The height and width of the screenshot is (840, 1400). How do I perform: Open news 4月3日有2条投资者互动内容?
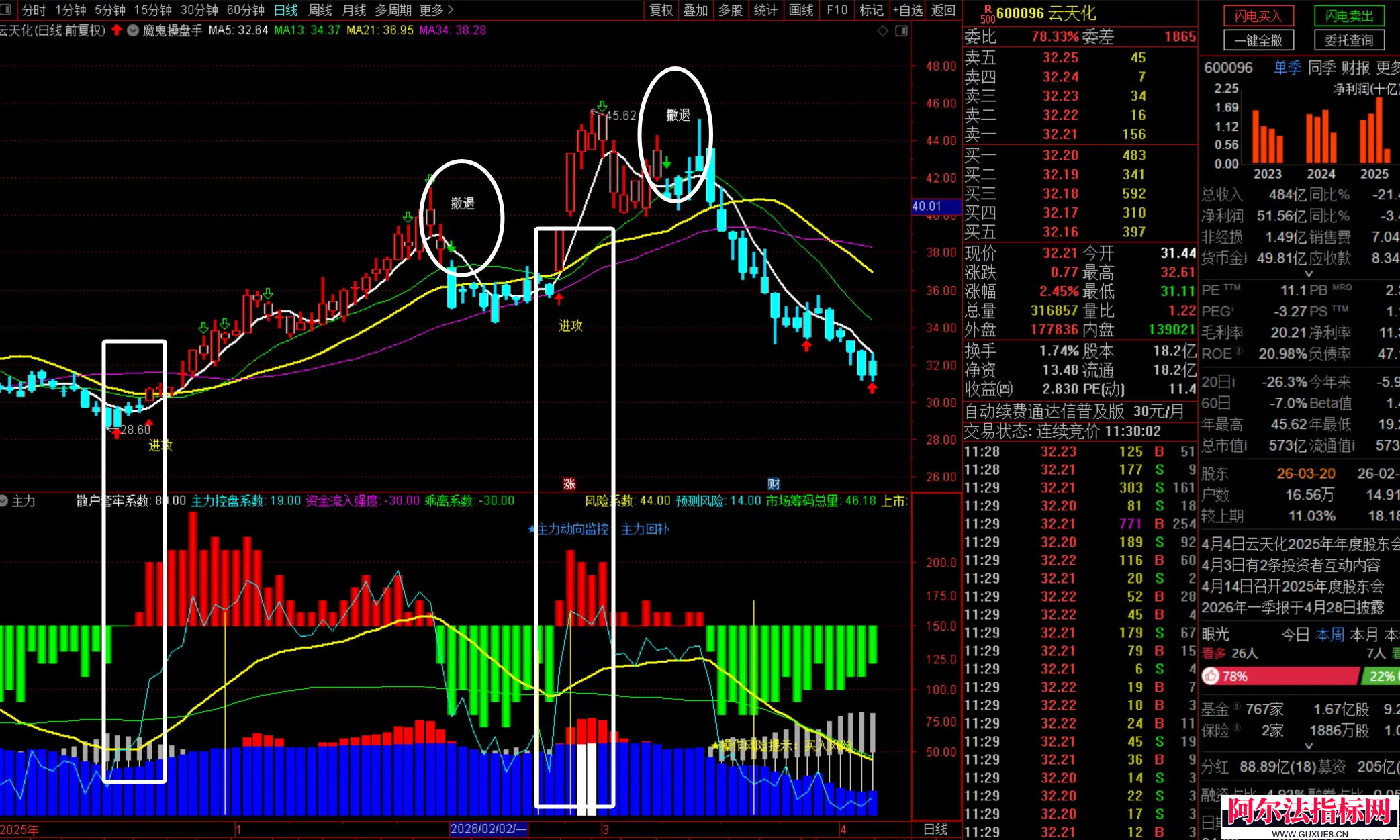click(1291, 565)
